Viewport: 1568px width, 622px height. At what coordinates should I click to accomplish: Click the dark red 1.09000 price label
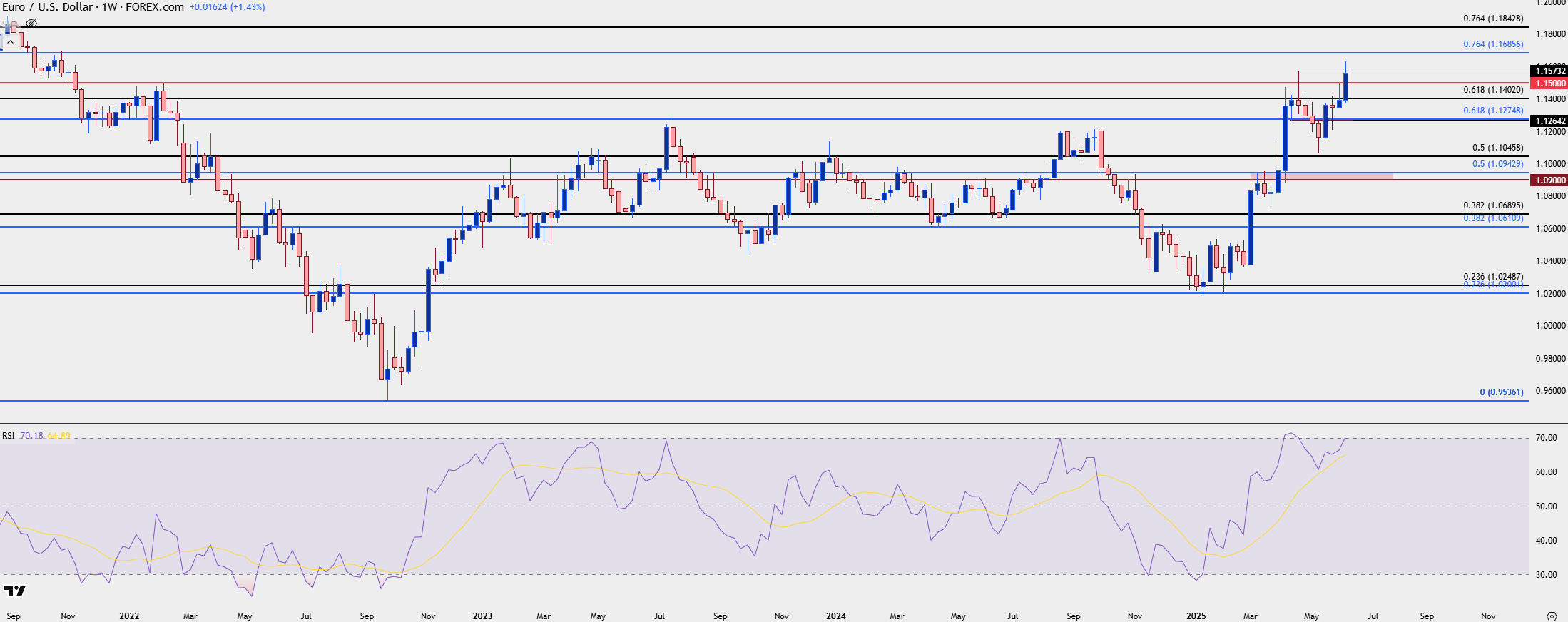coord(1550,180)
